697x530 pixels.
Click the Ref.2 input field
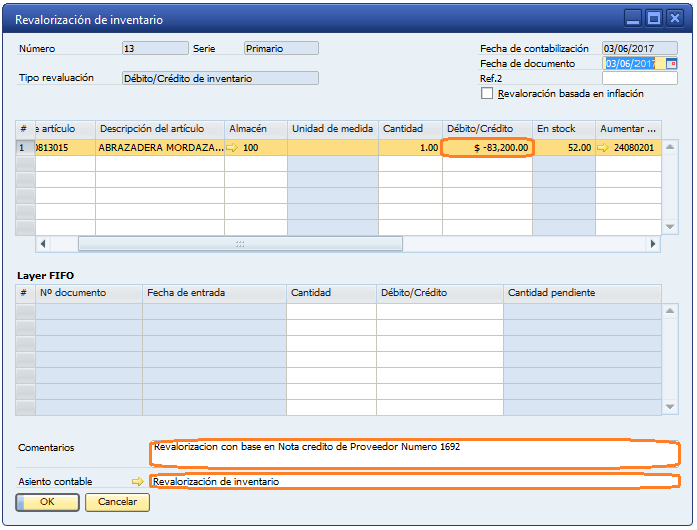[639, 78]
